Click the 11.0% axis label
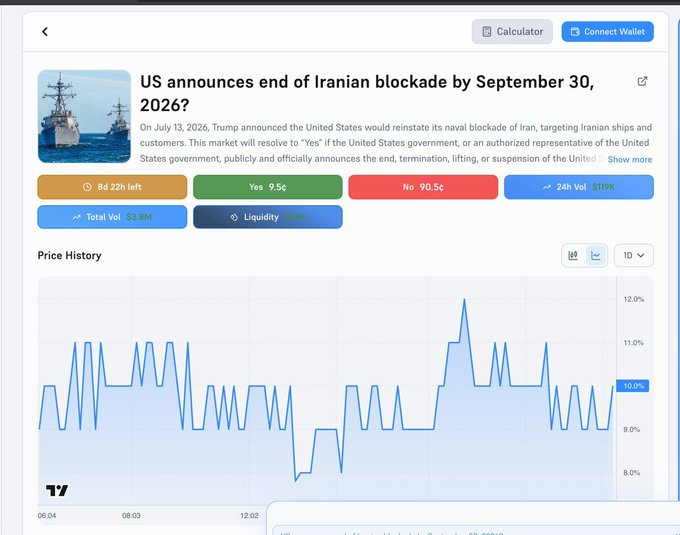 coord(634,343)
